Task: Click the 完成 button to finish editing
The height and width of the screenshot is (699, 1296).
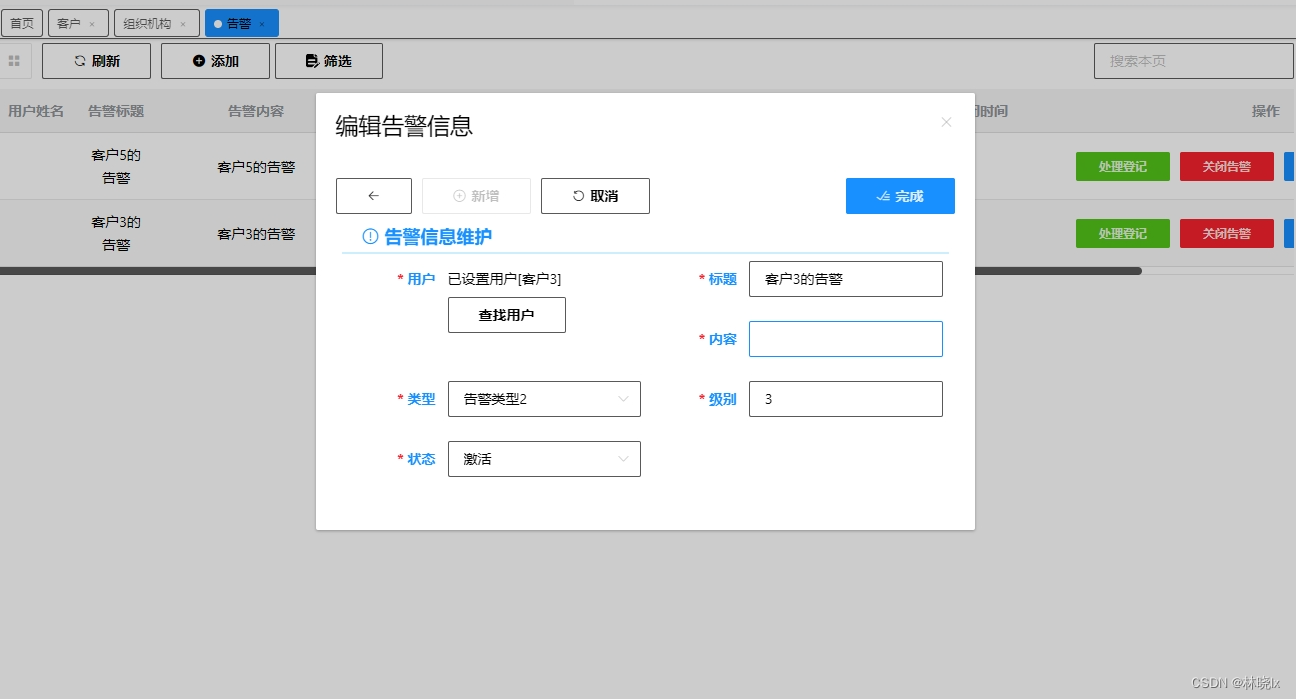Action: tap(899, 196)
